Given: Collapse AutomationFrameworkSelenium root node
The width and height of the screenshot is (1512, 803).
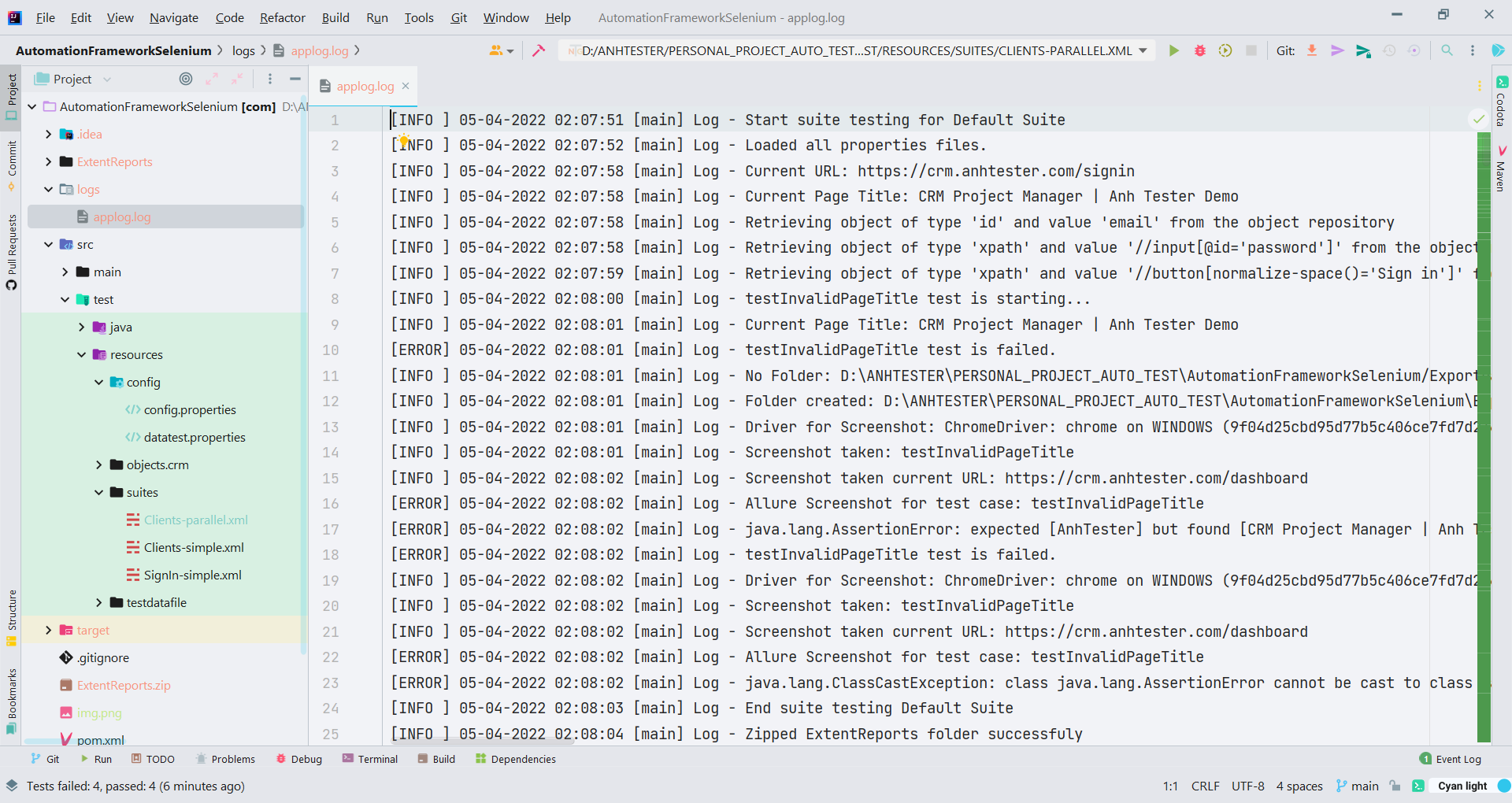Looking at the screenshot, I should (32, 106).
